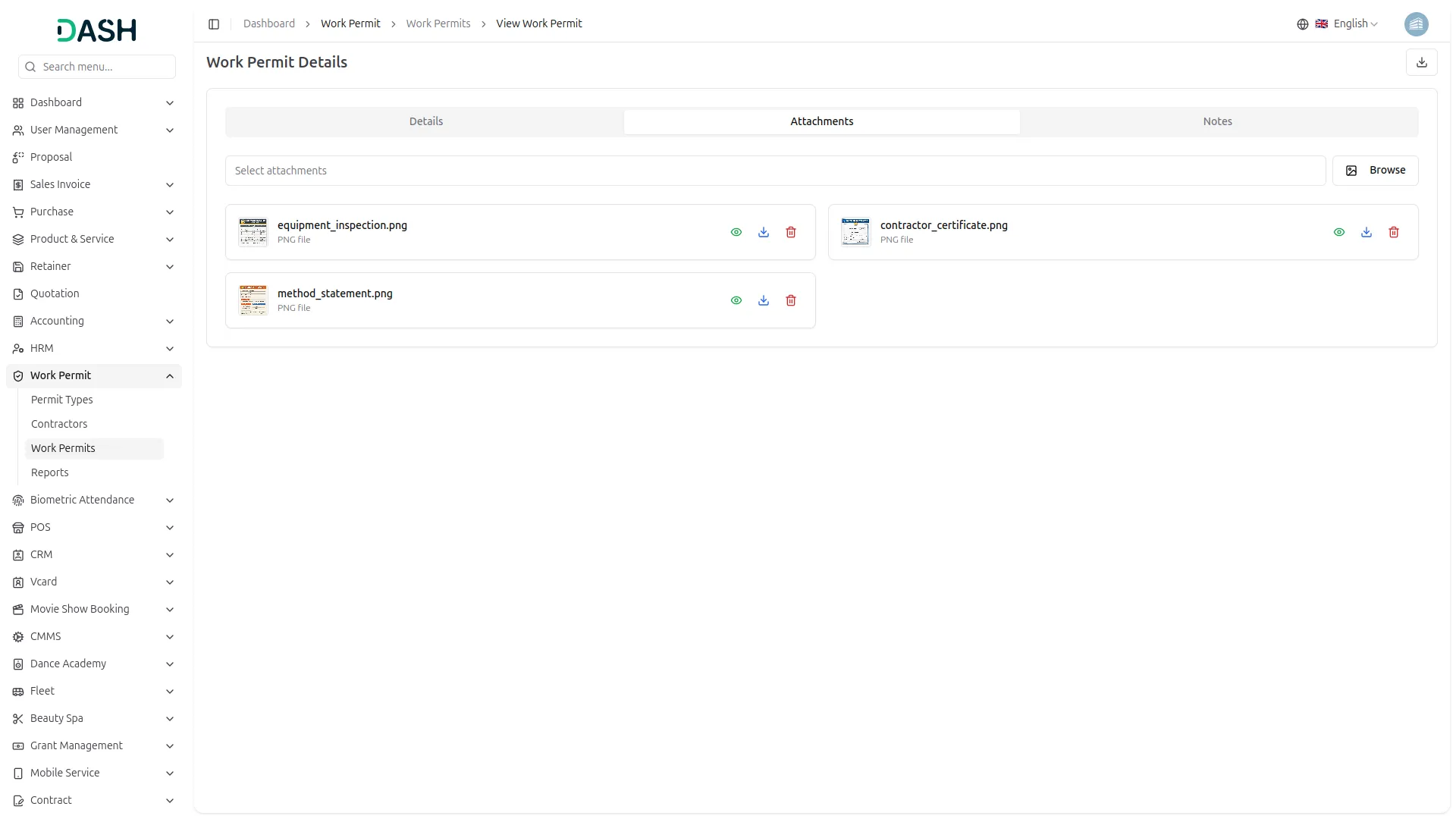The image size is (1456, 819).
Task: Switch to the Notes tab
Action: click(x=1217, y=121)
